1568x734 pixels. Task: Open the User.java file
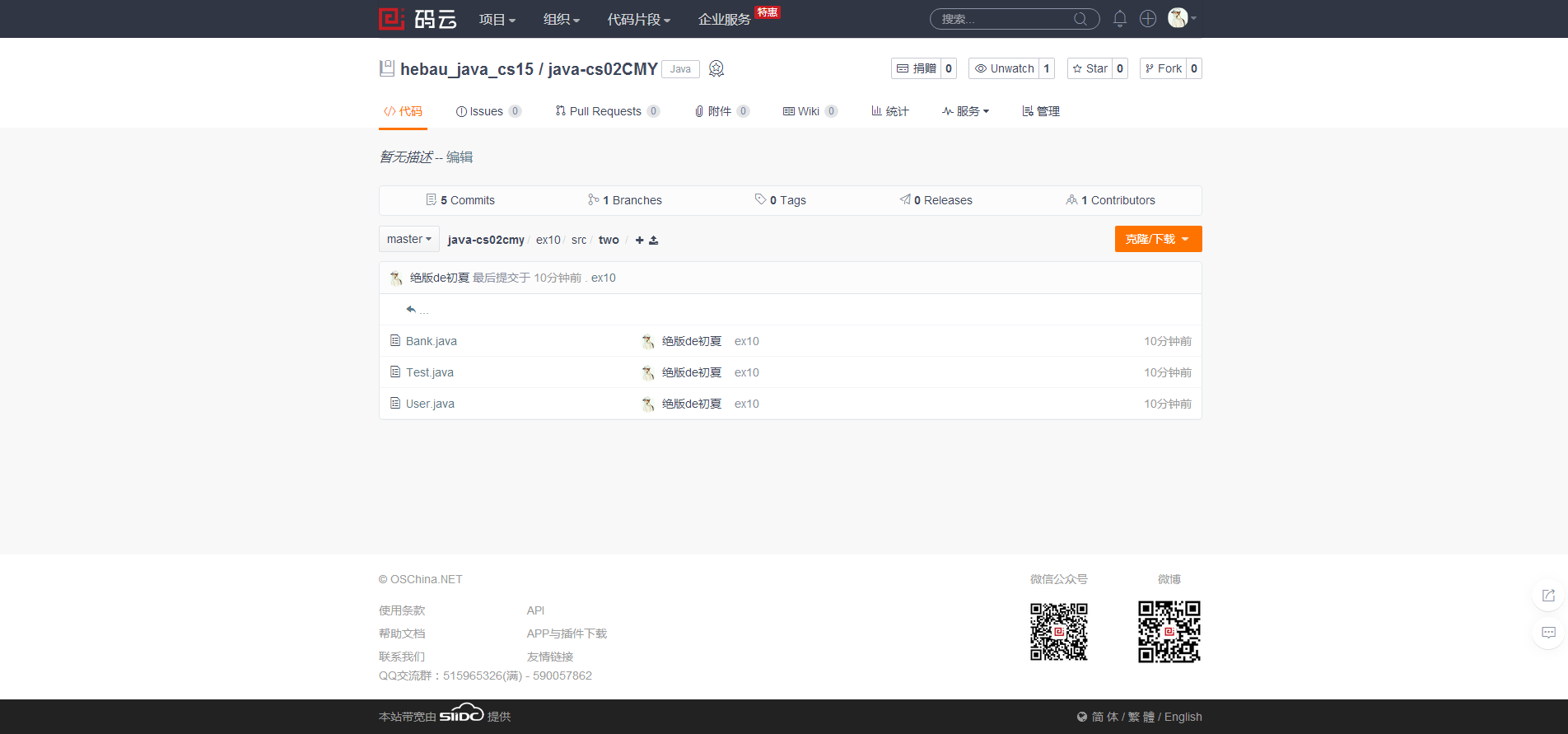[430, 404]
